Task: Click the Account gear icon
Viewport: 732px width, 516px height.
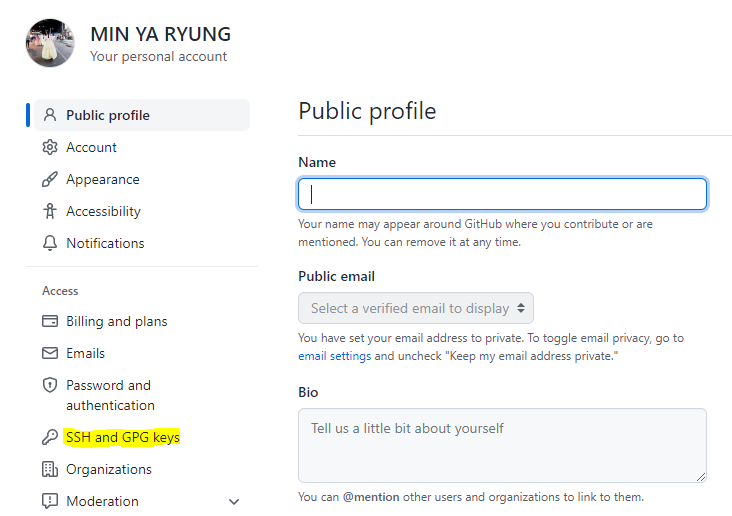Action: pyautogui.click(x=50, y=147)
